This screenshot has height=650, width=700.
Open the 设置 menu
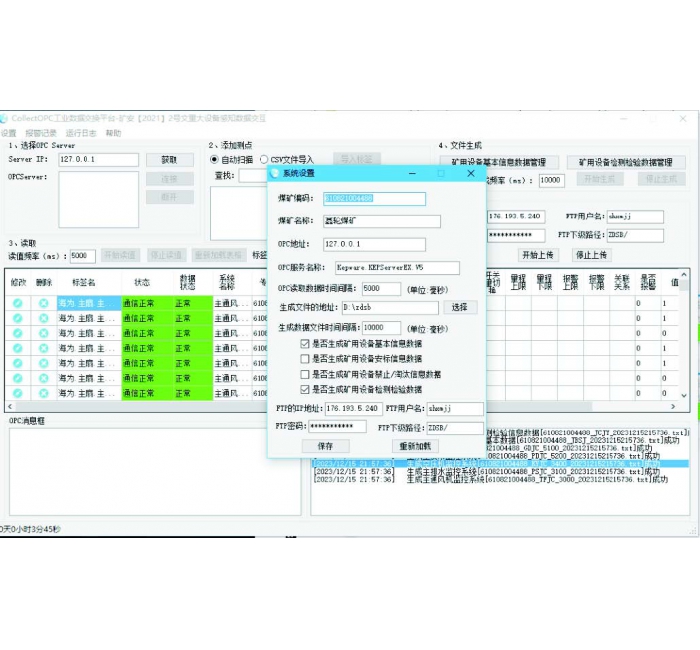click(x=9, y=133)
